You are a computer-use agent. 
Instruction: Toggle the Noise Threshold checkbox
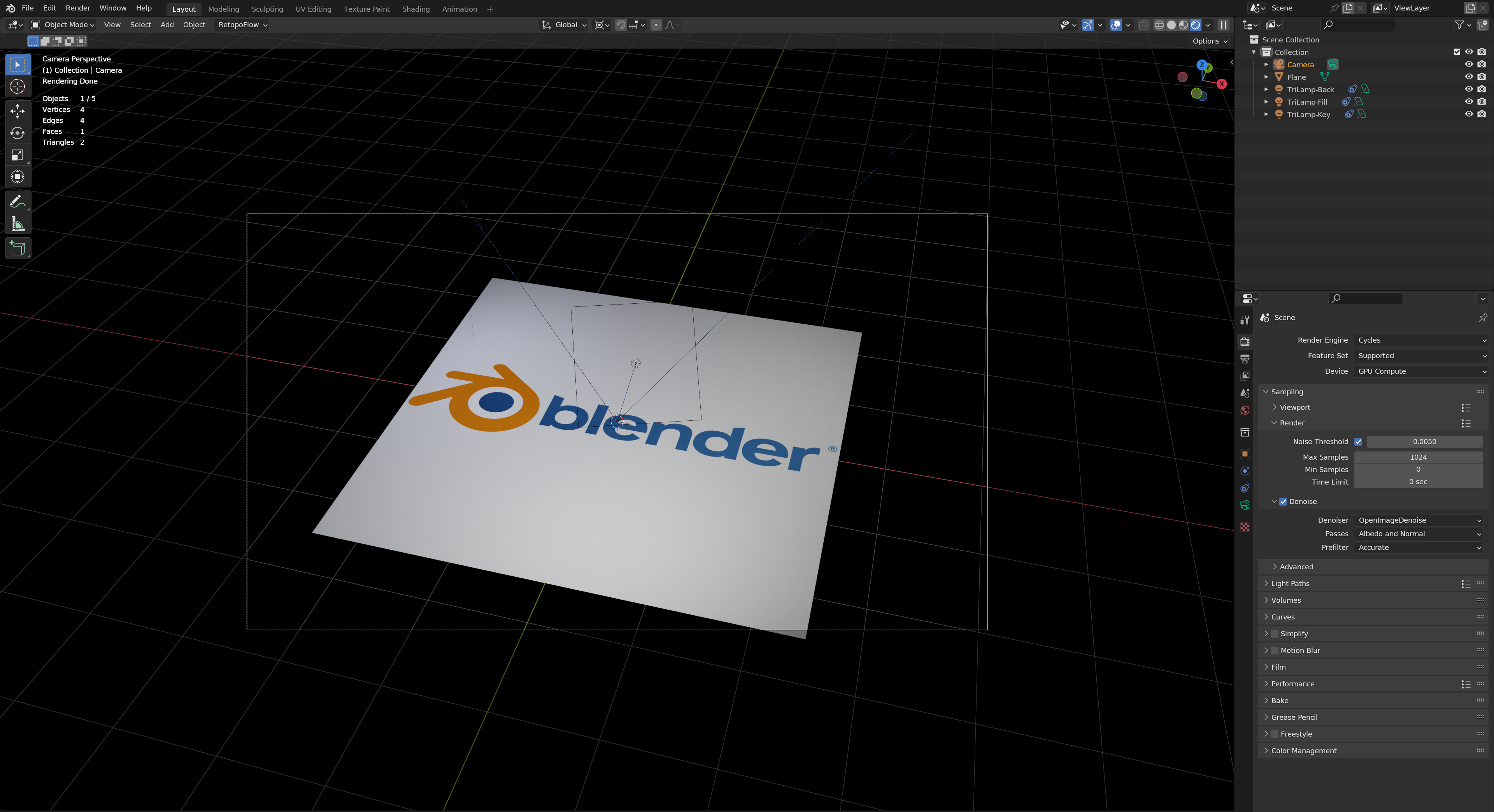click(x=1358, y=442)
